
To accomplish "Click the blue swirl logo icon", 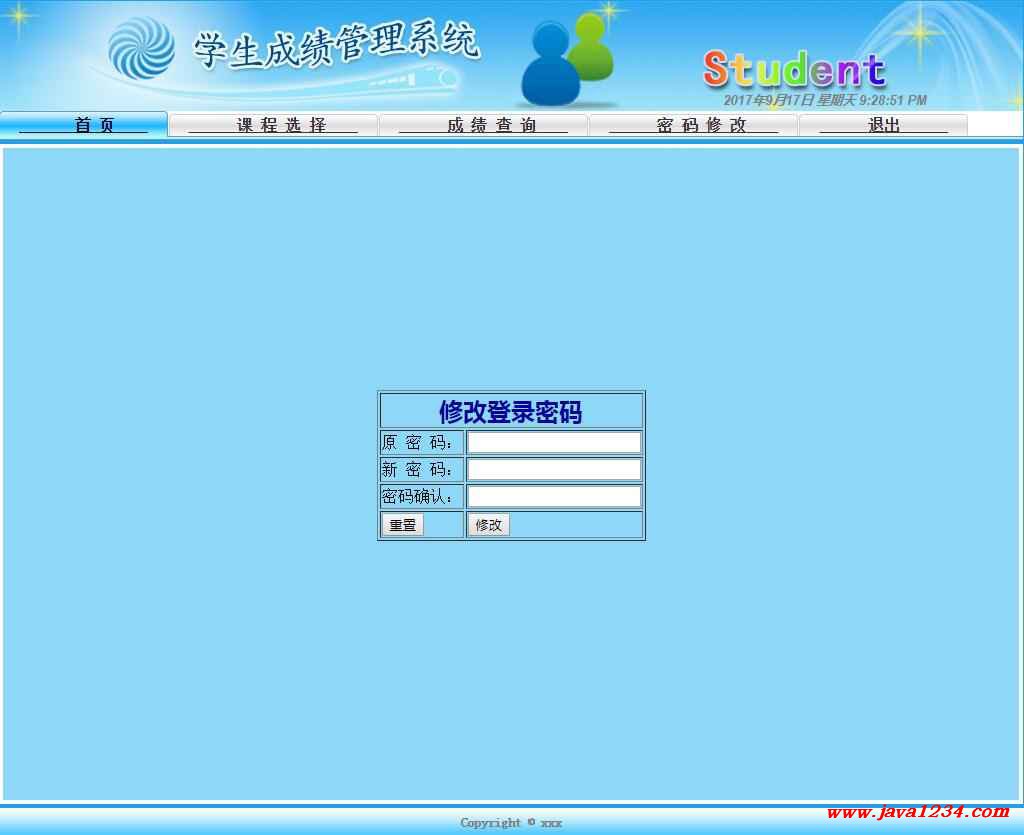I will click(x=141, y=47).
